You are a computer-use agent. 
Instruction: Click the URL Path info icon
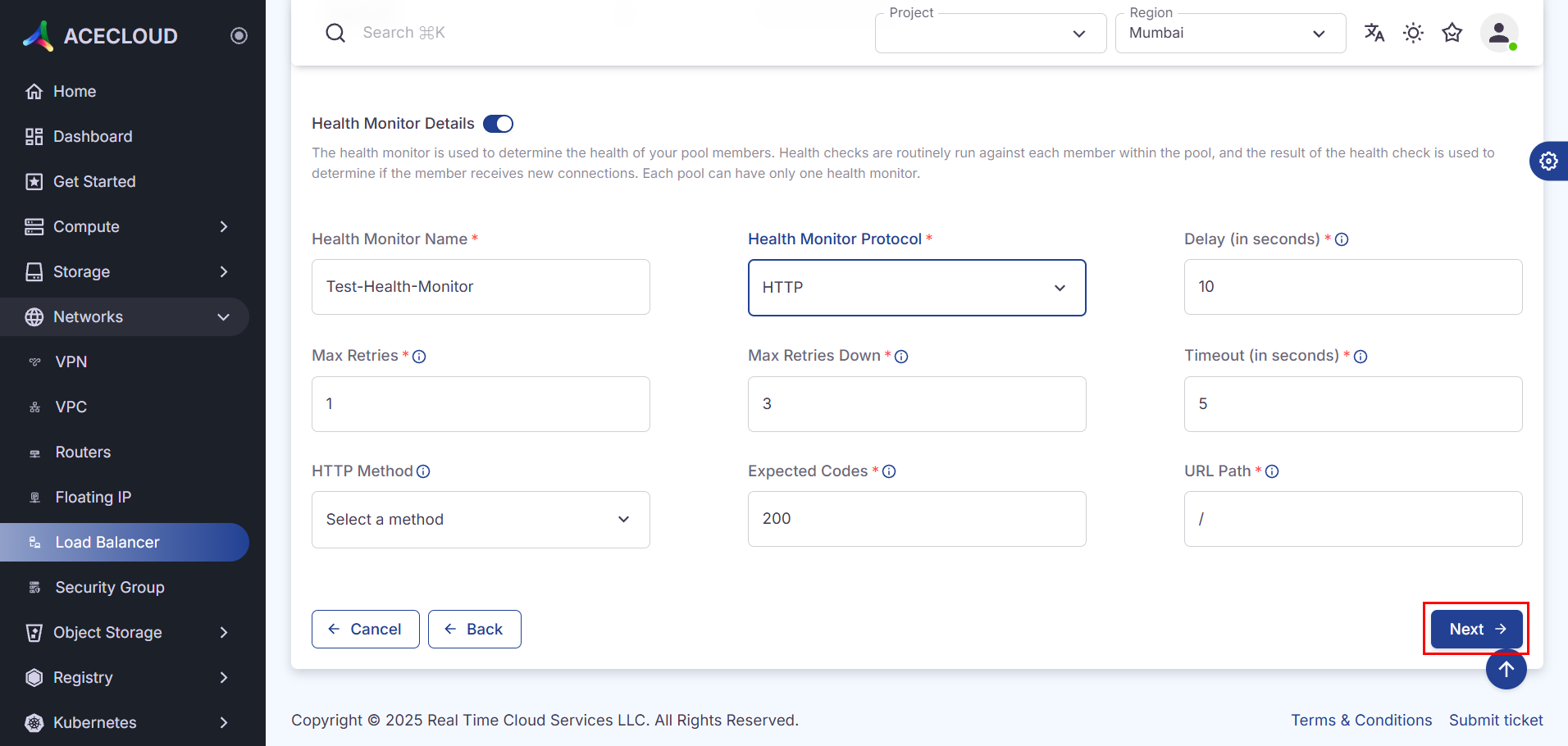click(1272, 471)
